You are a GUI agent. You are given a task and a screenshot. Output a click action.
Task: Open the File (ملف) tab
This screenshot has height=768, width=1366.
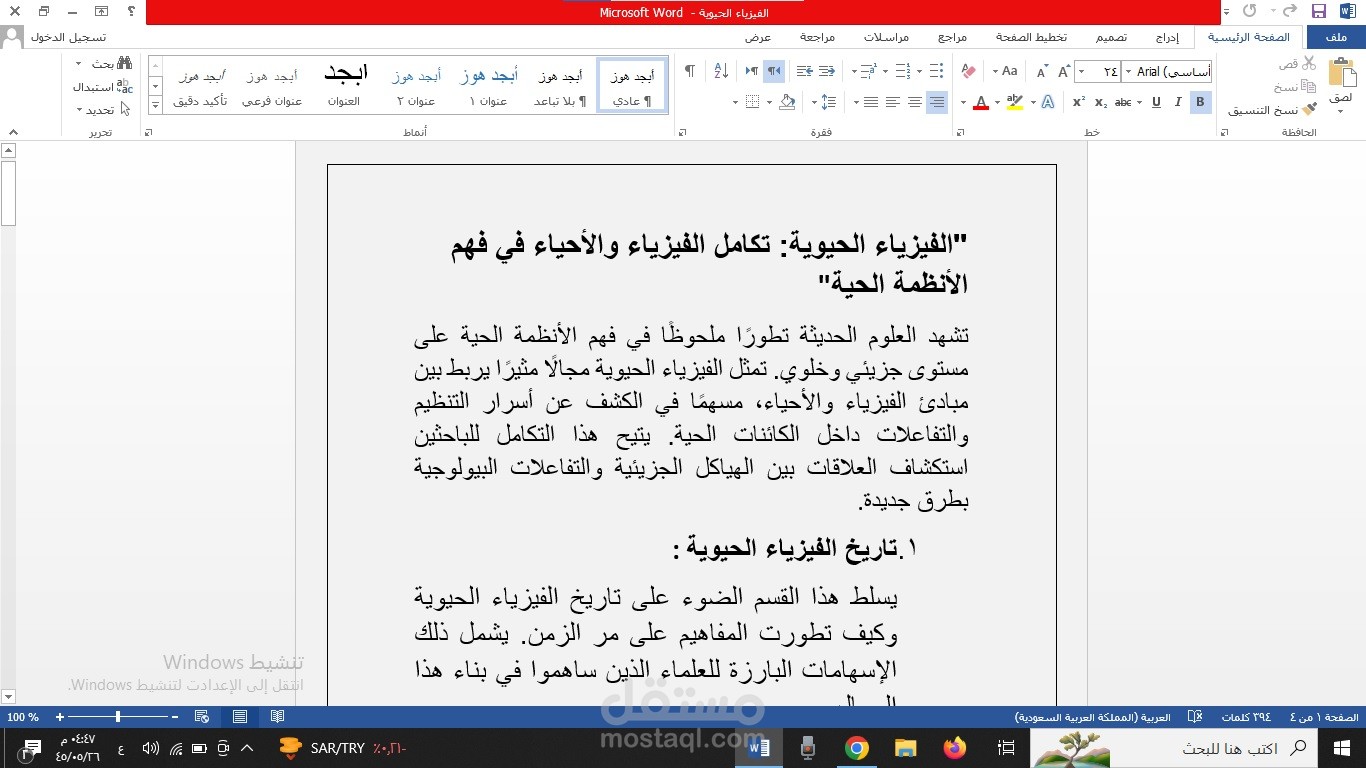point(1335,37)
